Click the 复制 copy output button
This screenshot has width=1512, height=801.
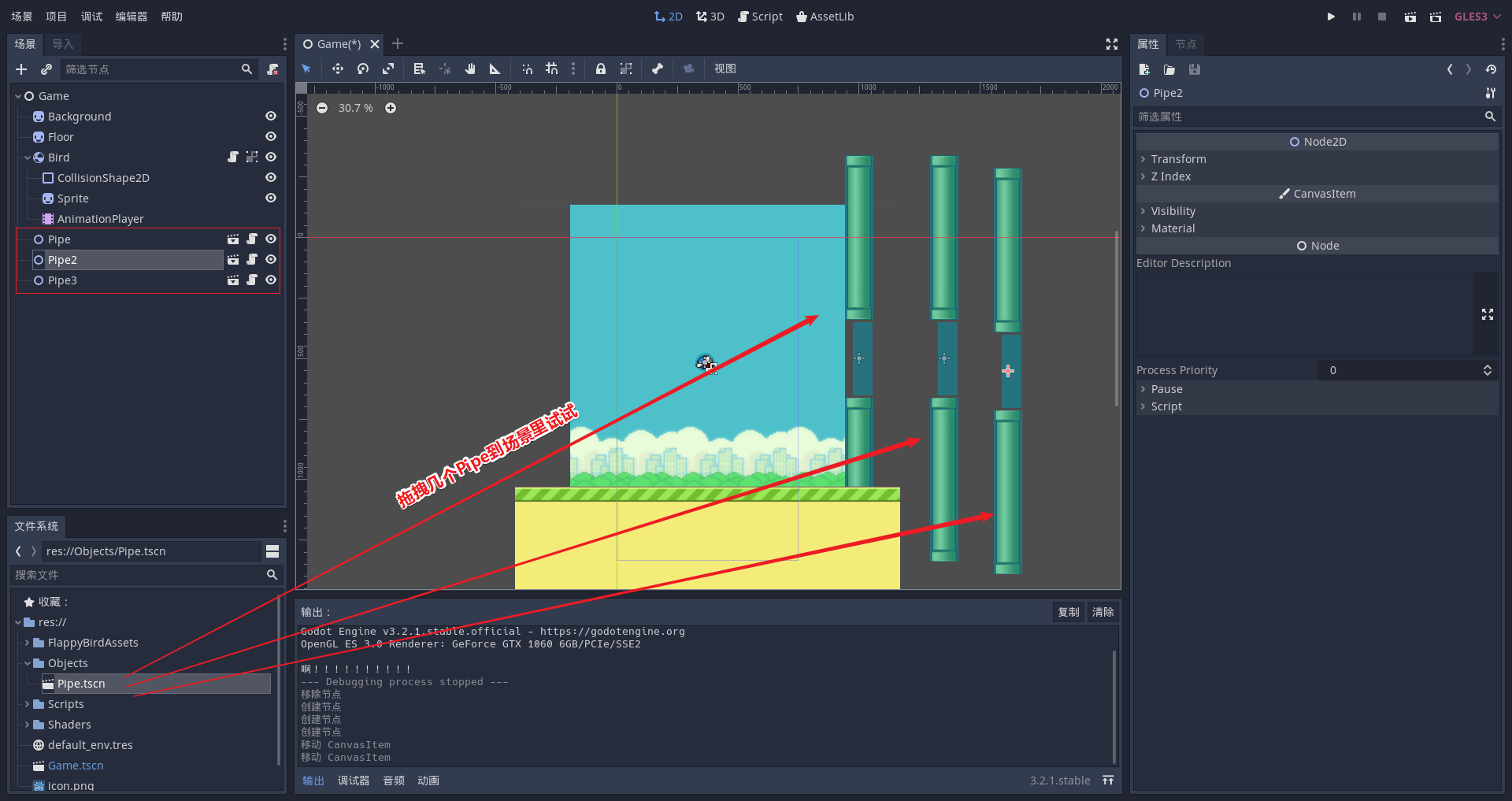[1069, 612]
